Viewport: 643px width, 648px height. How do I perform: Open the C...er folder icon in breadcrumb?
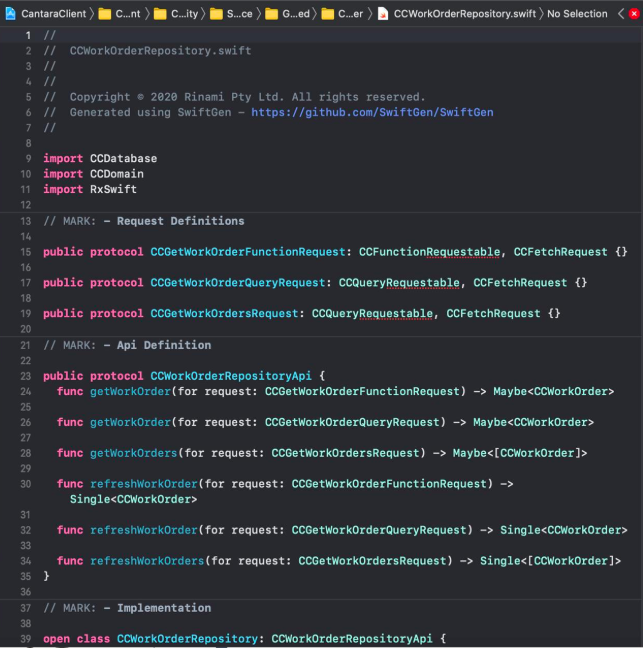click(328, 13)
